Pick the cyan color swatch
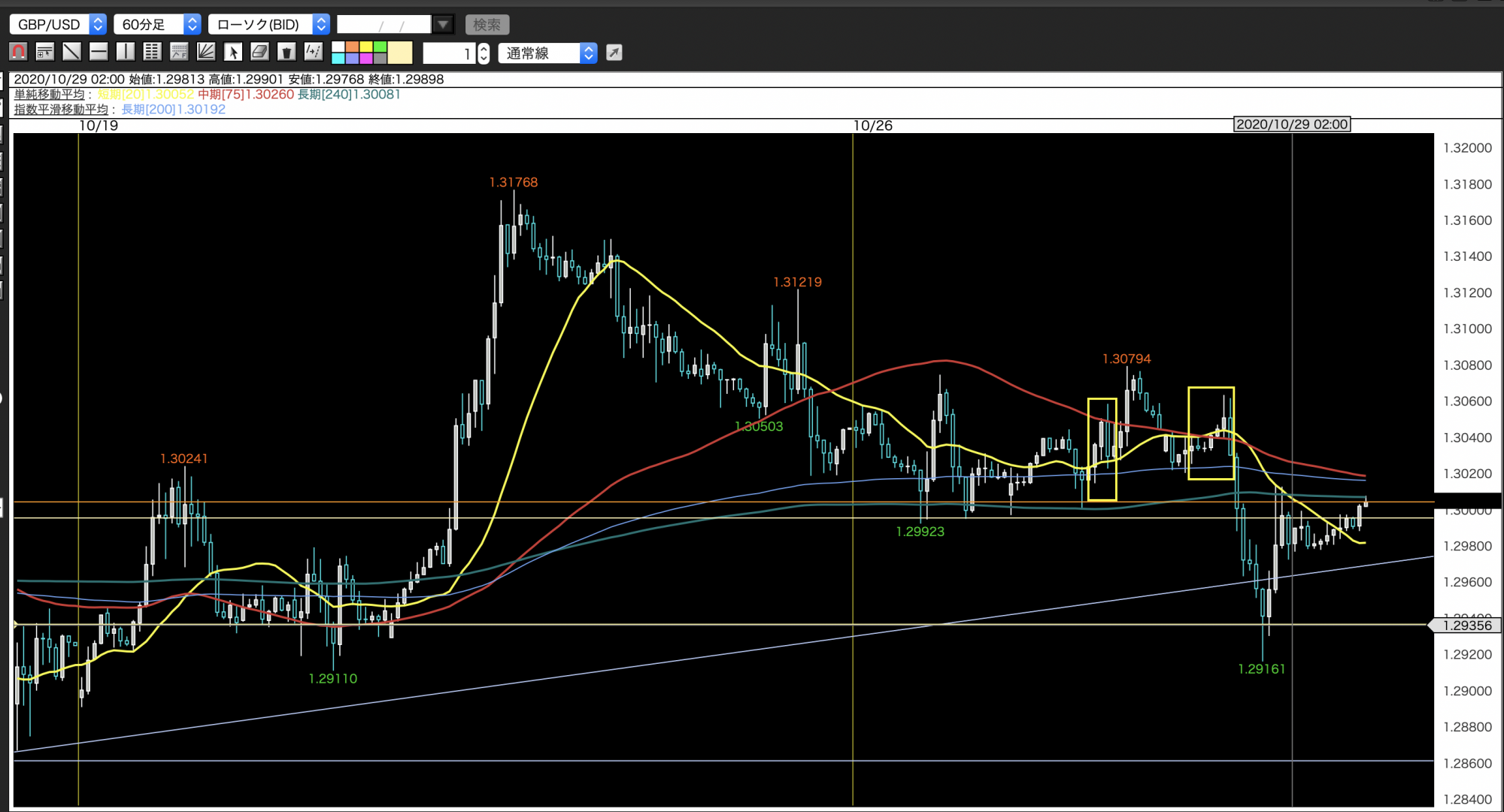1504x812 pixels. [338, 58]
